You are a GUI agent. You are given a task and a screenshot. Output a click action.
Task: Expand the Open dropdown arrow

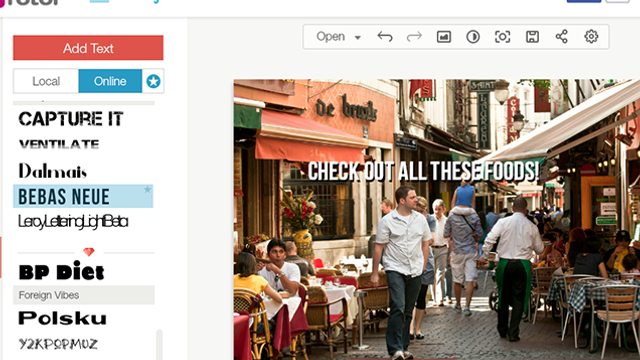pos(358,38)
